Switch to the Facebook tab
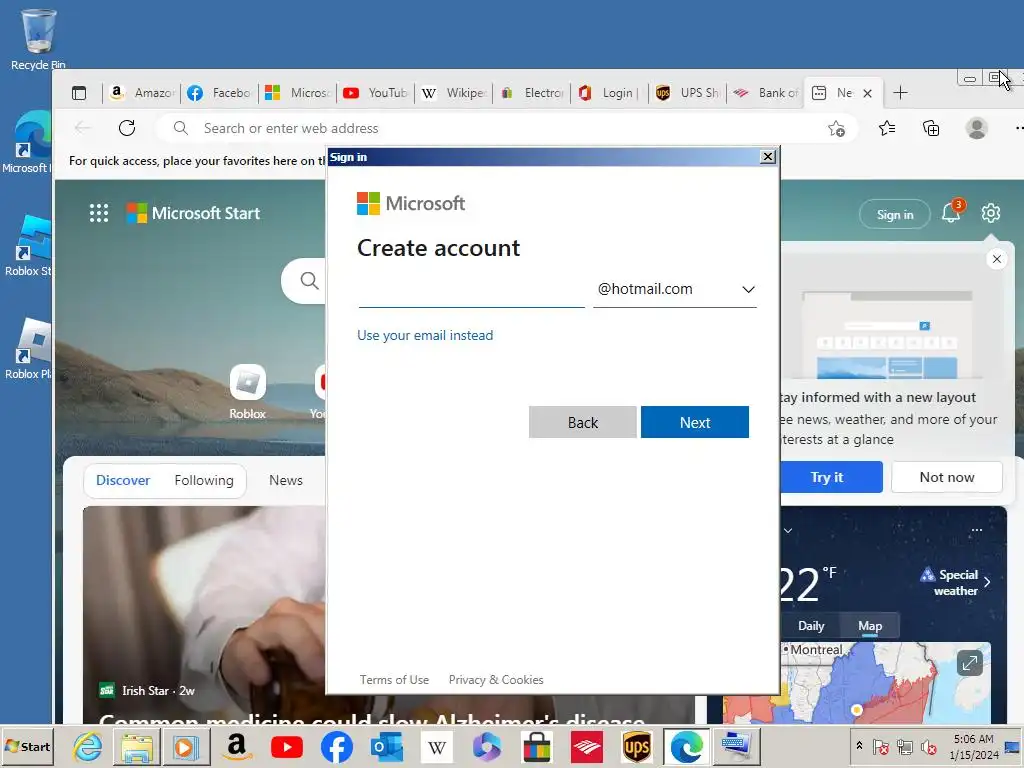This screenshot has height=768, width=1024. coord(220,93)
